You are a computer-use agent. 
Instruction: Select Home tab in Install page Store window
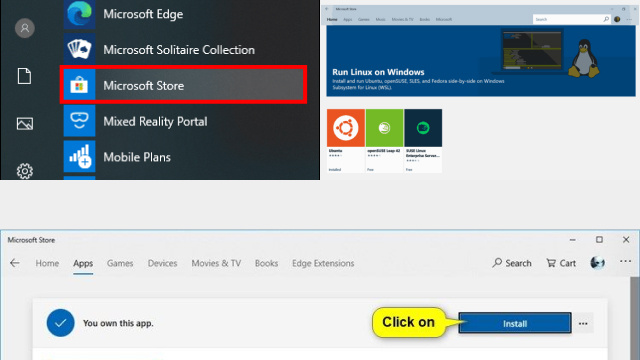pos(47,263)
